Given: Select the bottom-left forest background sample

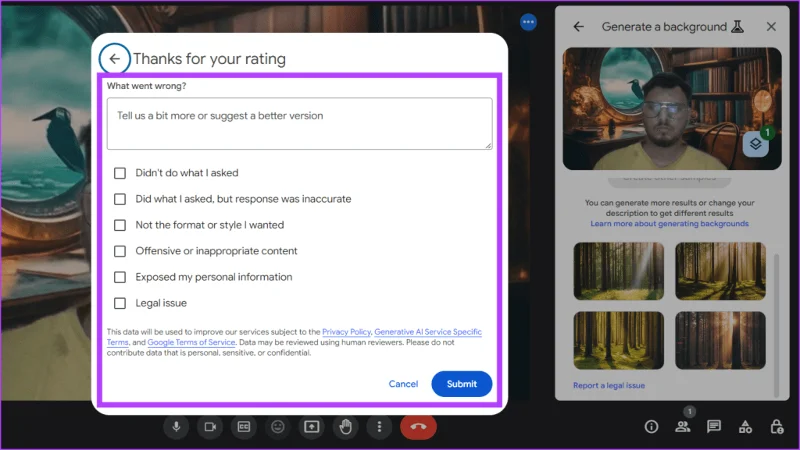Looking at the screenshot, I should pos(618,340).
